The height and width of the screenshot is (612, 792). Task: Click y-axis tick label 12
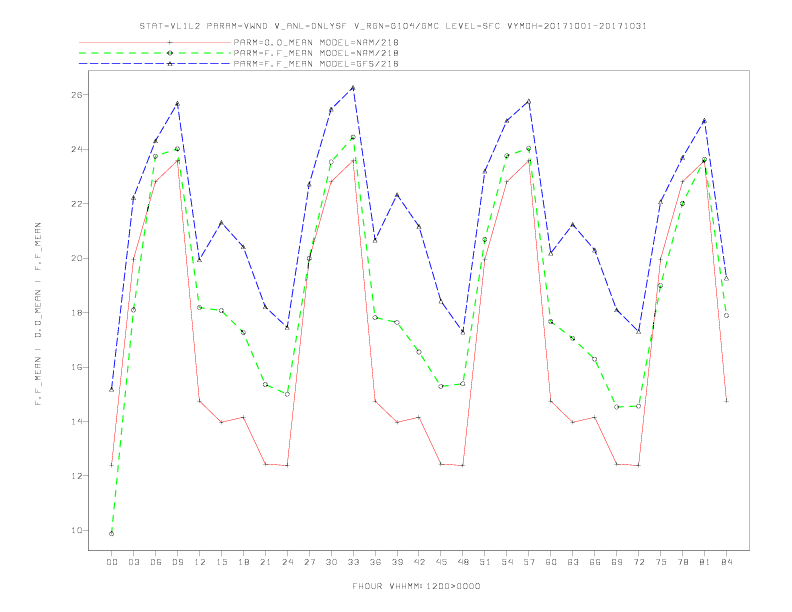[77, 476]
